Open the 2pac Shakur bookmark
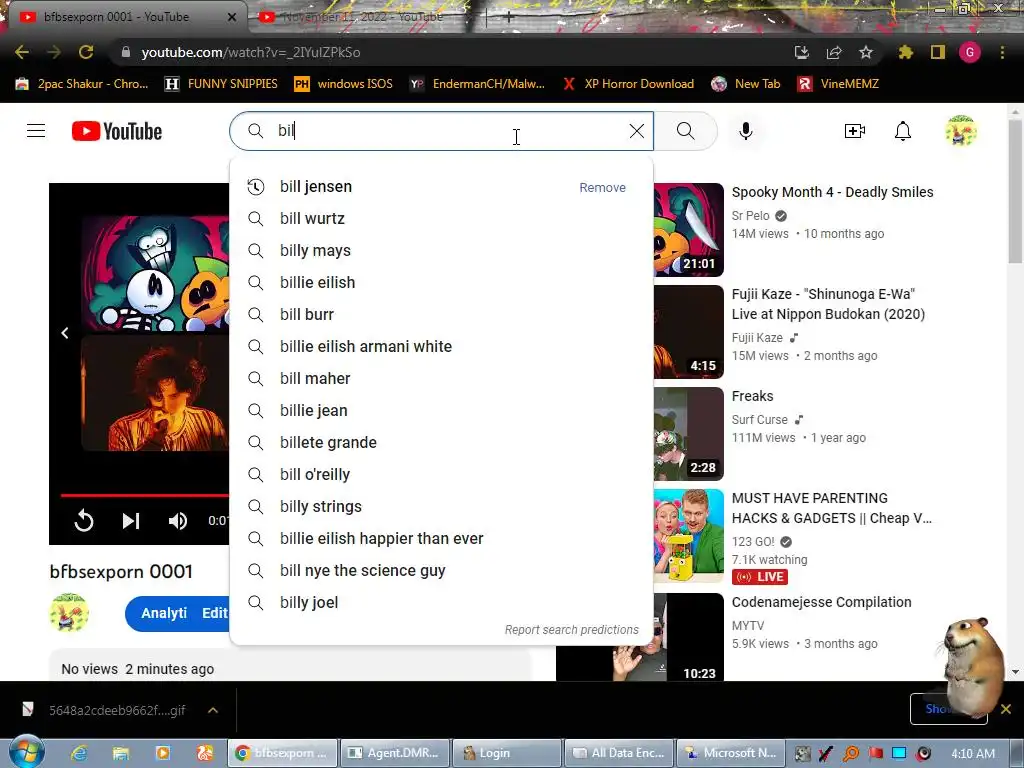 click(82, 84)
